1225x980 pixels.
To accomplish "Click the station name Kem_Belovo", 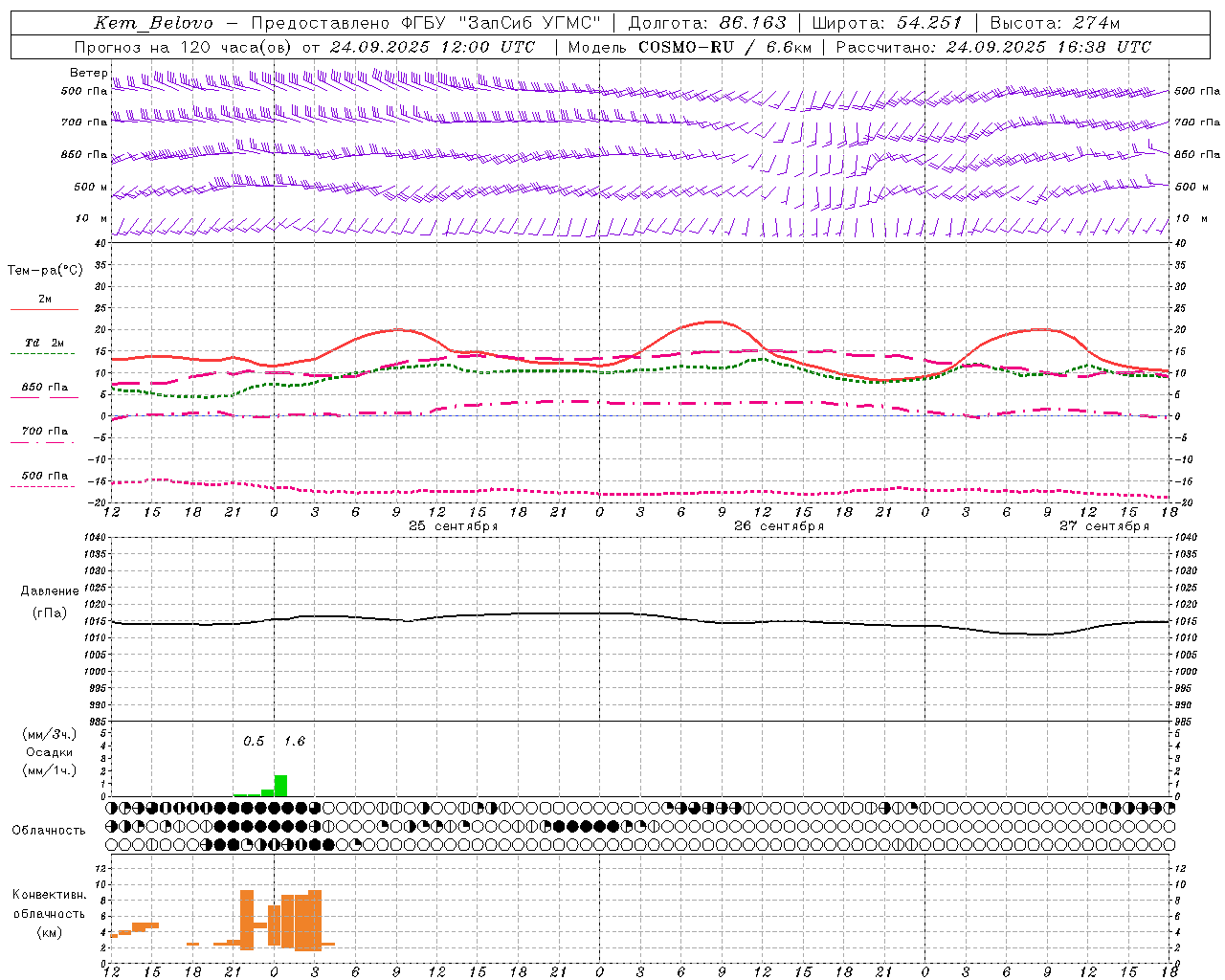I will click(154, 23).
